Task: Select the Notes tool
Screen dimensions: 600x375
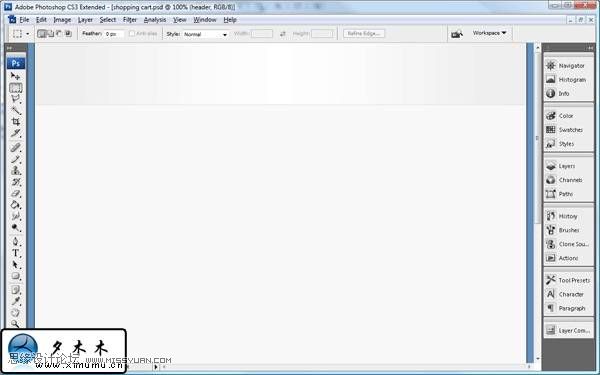Action: [x=15, y=290]
